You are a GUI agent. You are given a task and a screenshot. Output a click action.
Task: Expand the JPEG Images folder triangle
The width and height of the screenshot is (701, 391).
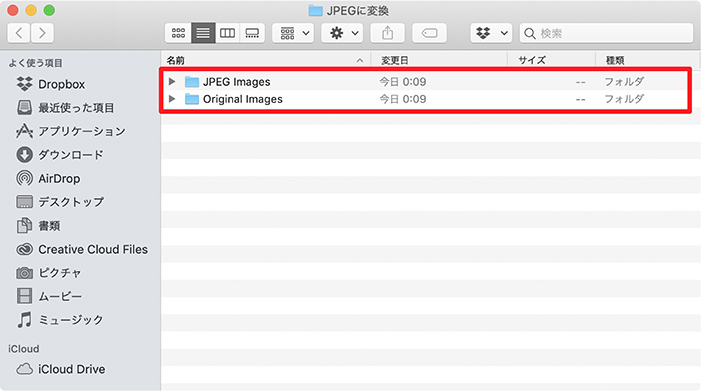click(x=172, y=82)
